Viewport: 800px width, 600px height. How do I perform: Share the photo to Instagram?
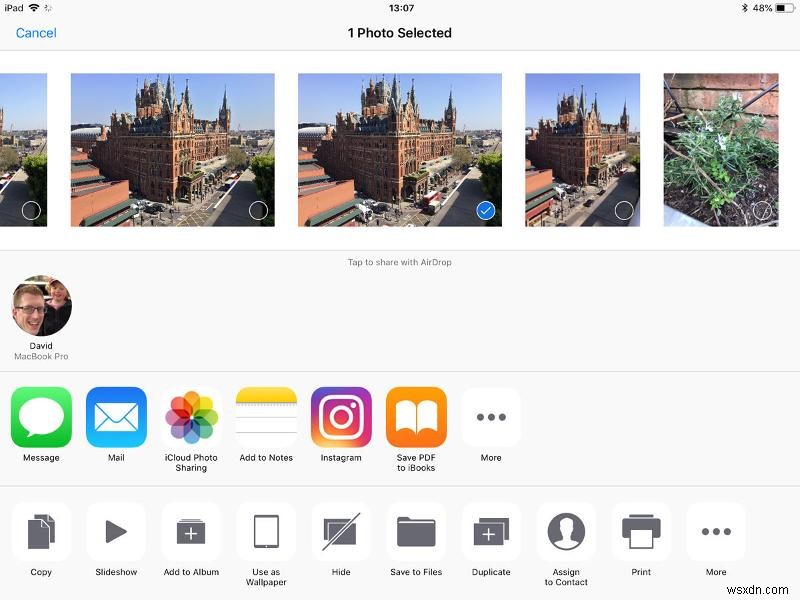pyautogui.click(x=341, y=416)
